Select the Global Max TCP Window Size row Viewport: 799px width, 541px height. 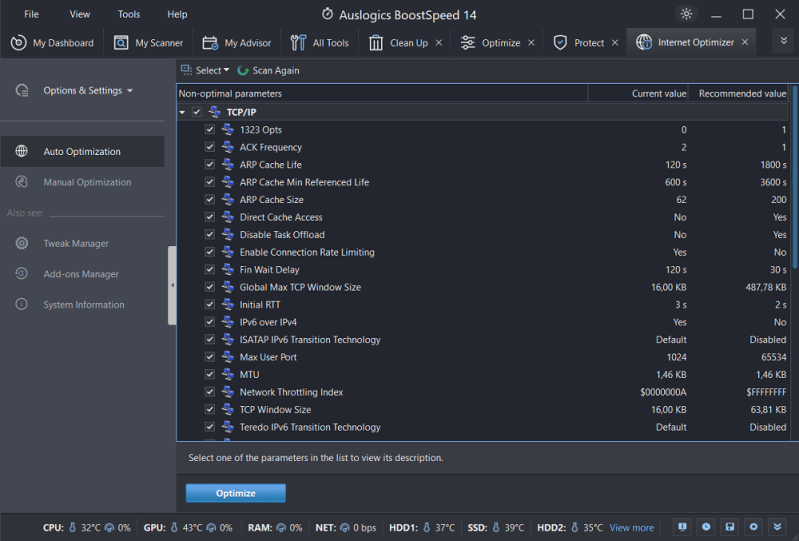(x=483, y=287)
